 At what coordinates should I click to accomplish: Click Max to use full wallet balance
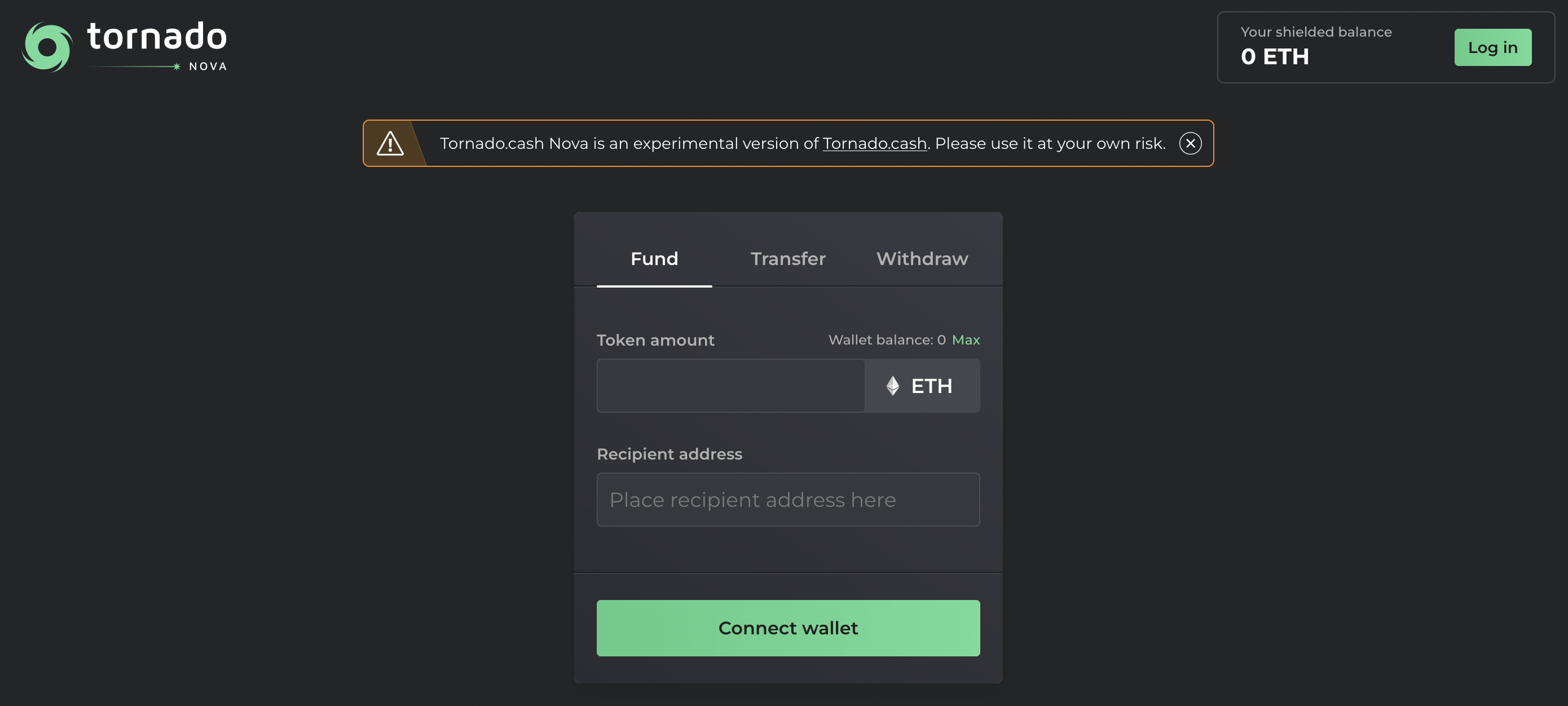(x=966, y=340)
